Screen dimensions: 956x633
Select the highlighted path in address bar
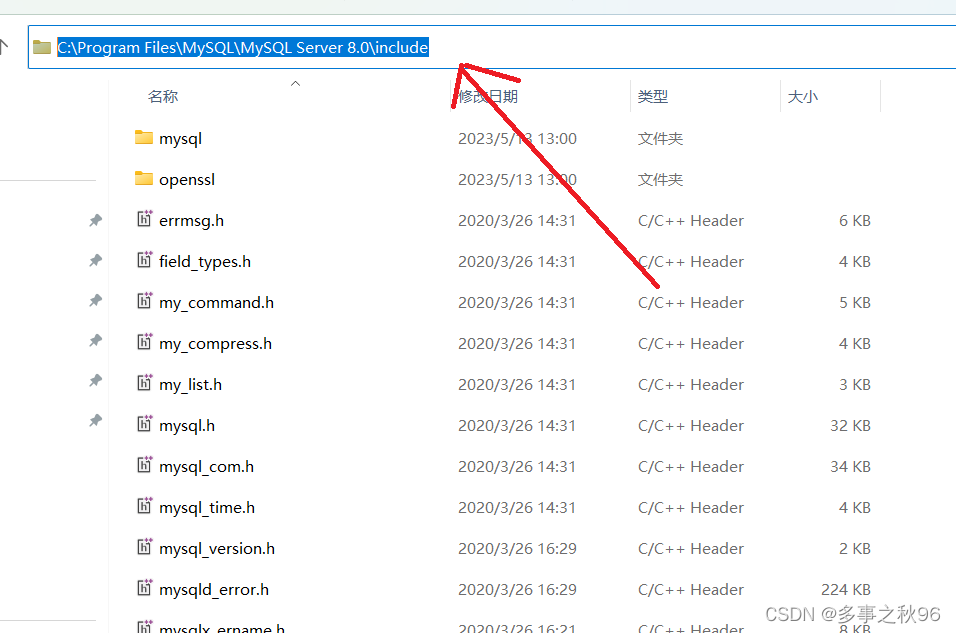pyautogui.click(x=240, y=46)
